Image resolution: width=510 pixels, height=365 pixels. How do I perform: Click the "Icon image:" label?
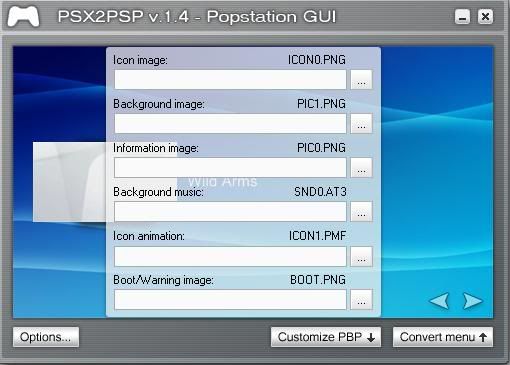click(x=140, y=60)
